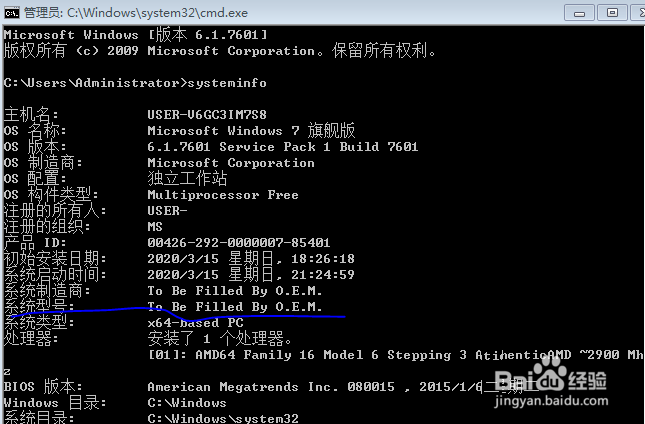Click the typed command 'systeminfo'
The image size is (645, 424).
(227, 83)
